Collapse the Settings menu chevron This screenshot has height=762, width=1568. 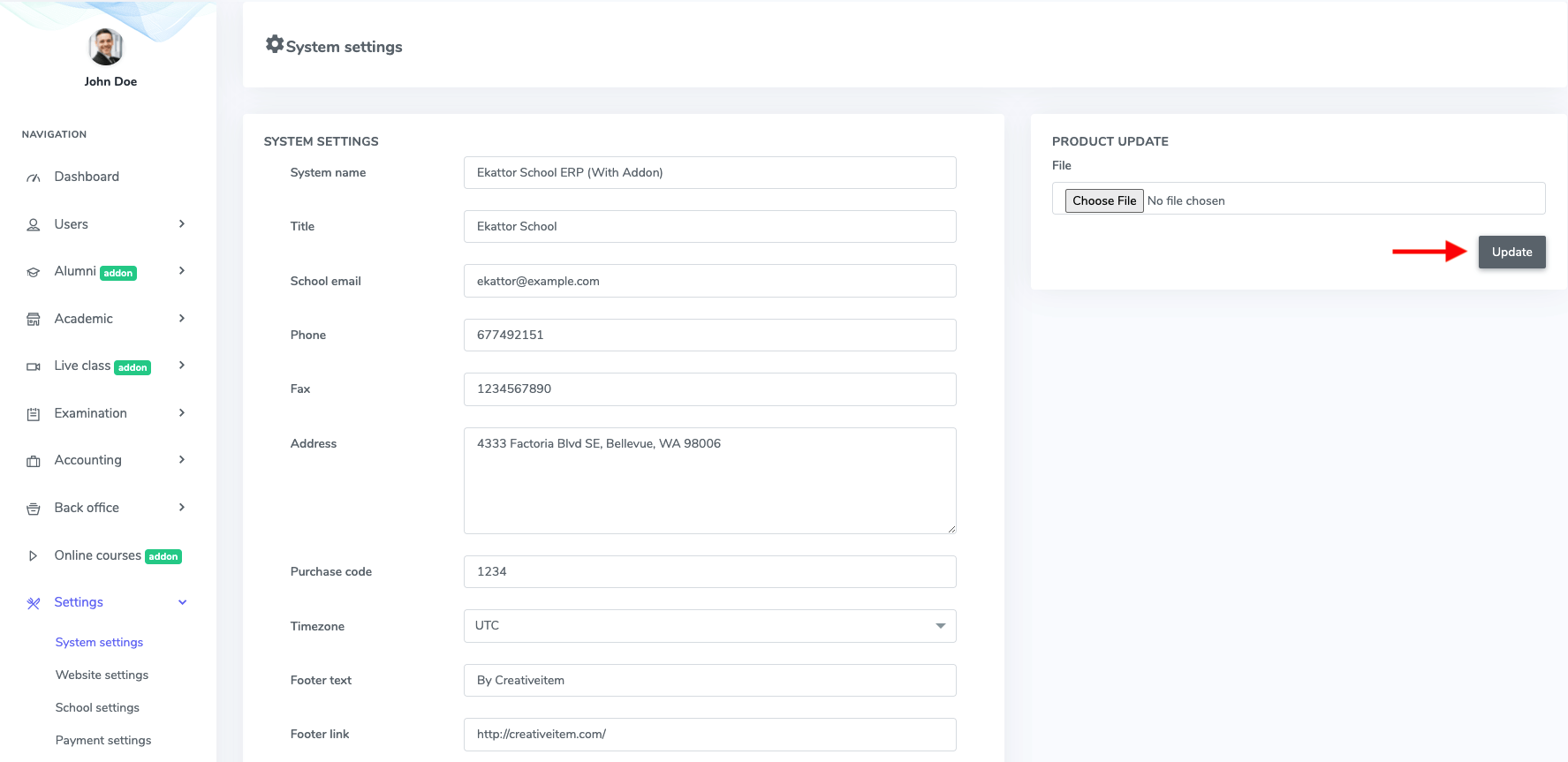pyautogui.click(x=183, y=602)
